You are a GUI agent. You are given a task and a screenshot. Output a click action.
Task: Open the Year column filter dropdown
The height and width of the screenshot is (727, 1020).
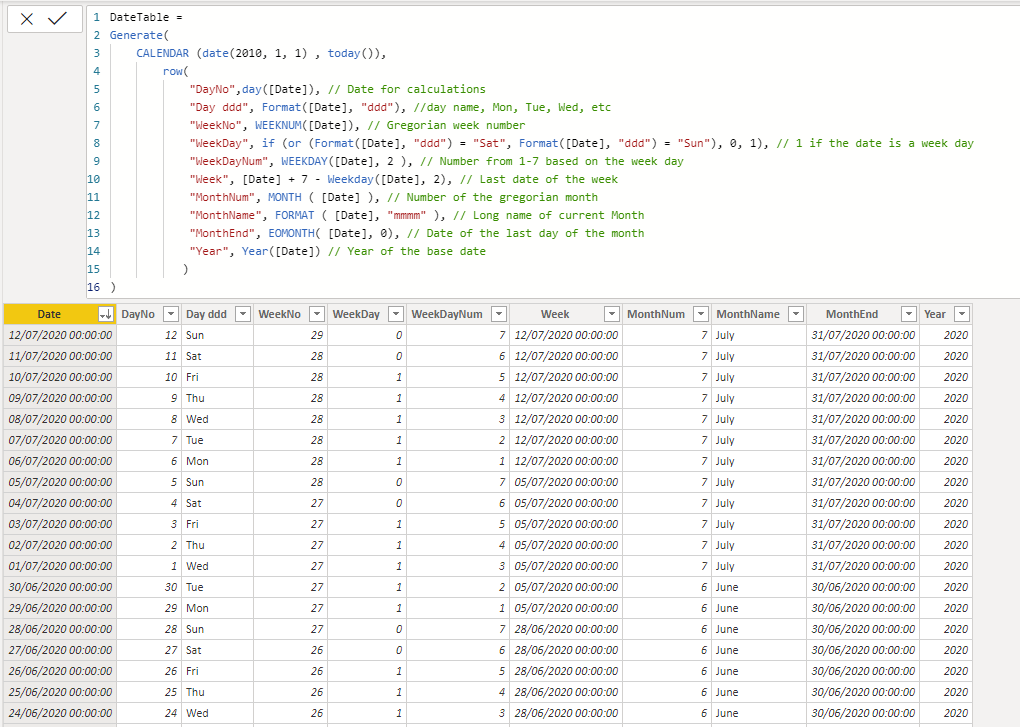pyautogui.click(x=961, y=314)
